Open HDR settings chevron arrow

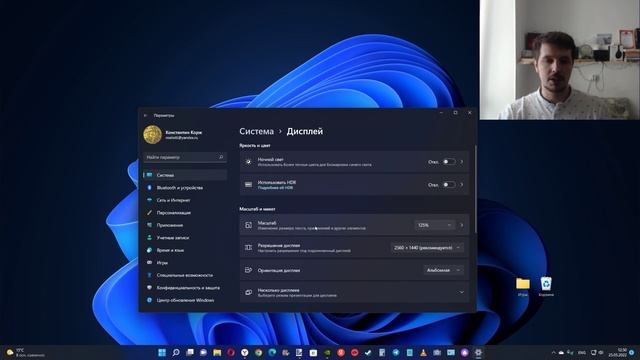(x=462, y=185)
